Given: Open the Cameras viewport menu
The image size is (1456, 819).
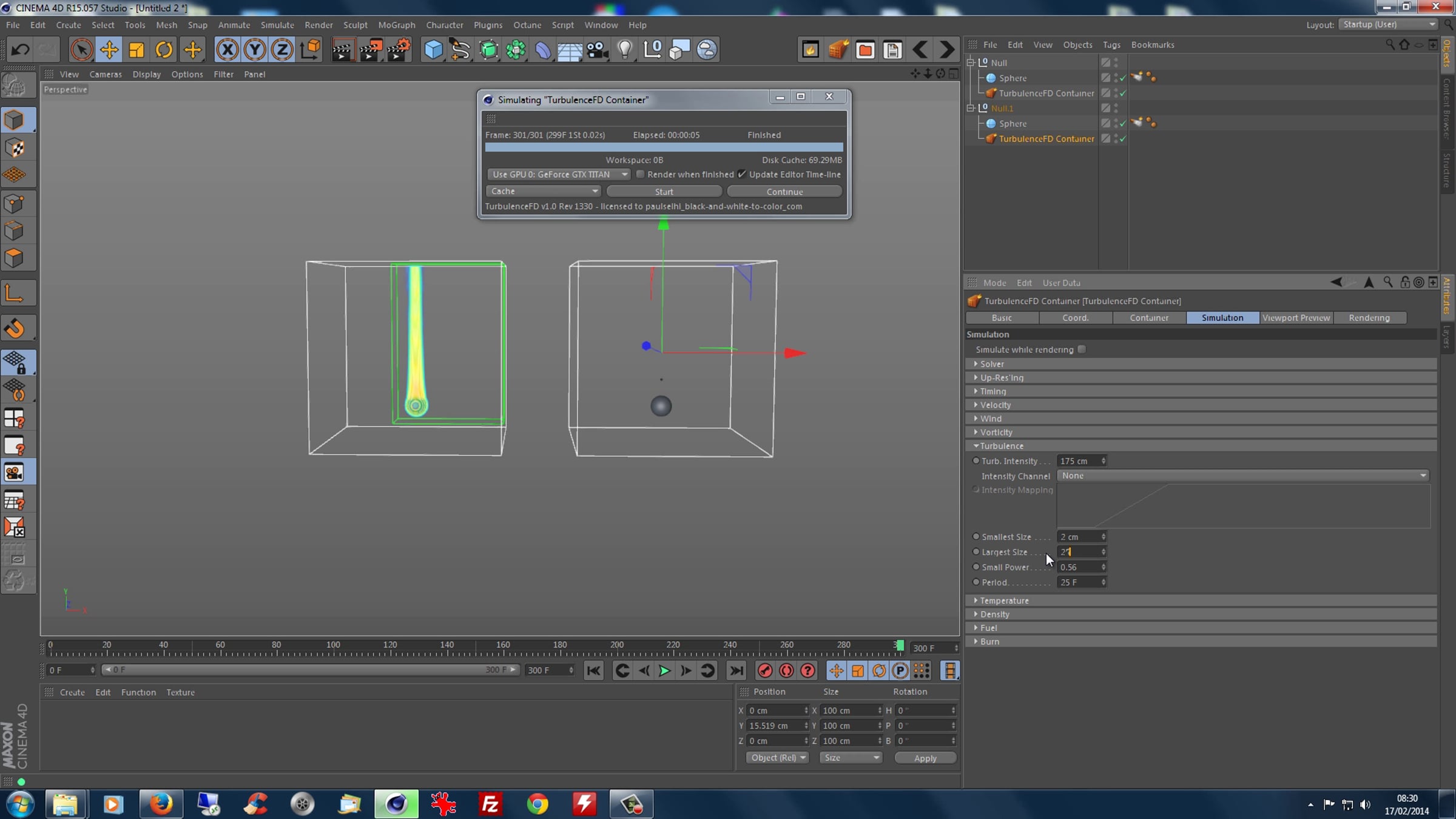Looking at the screenshot, I should click(106, 74).
